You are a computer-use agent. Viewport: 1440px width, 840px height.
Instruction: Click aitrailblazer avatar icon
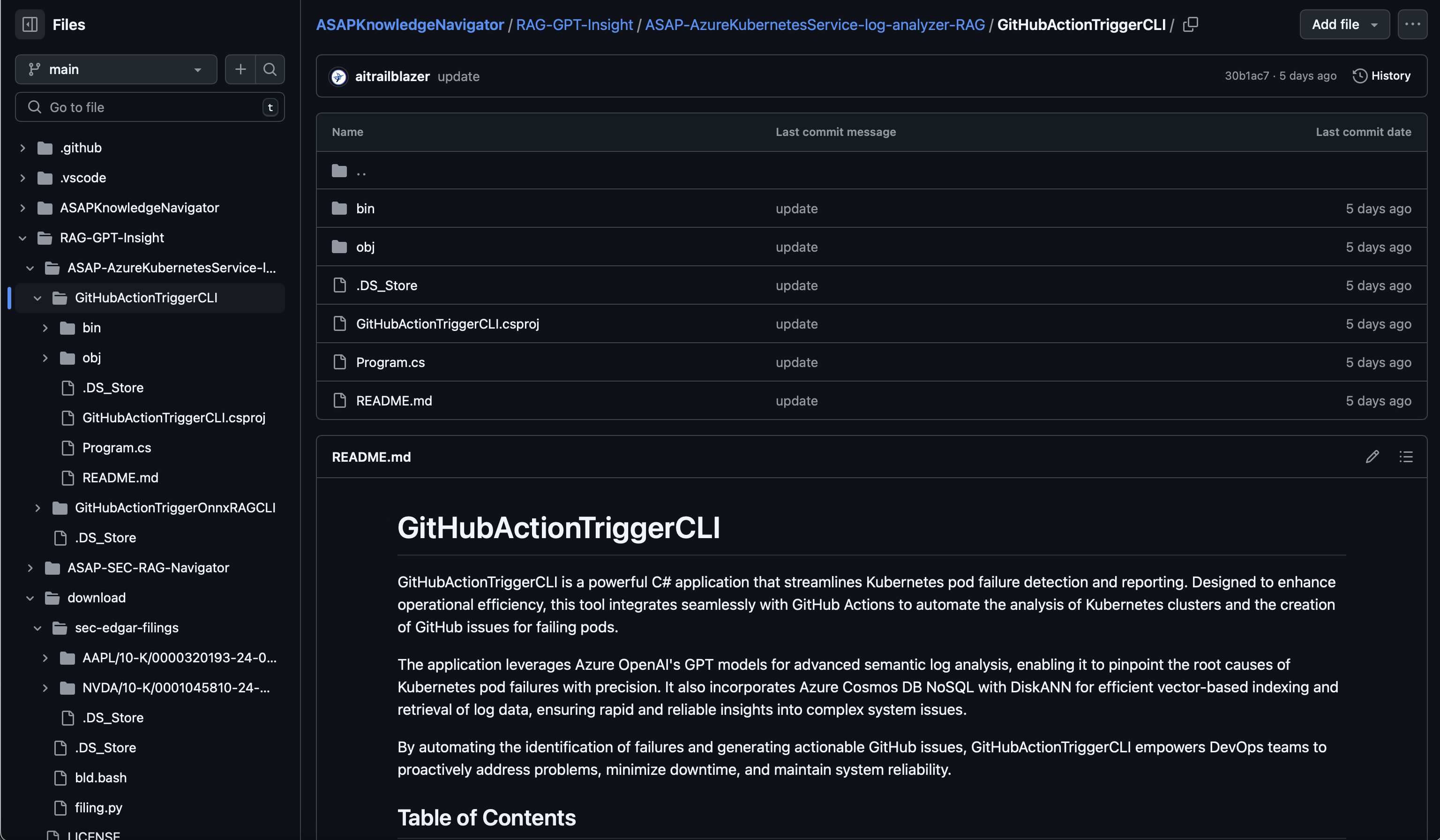pos(338,76)
